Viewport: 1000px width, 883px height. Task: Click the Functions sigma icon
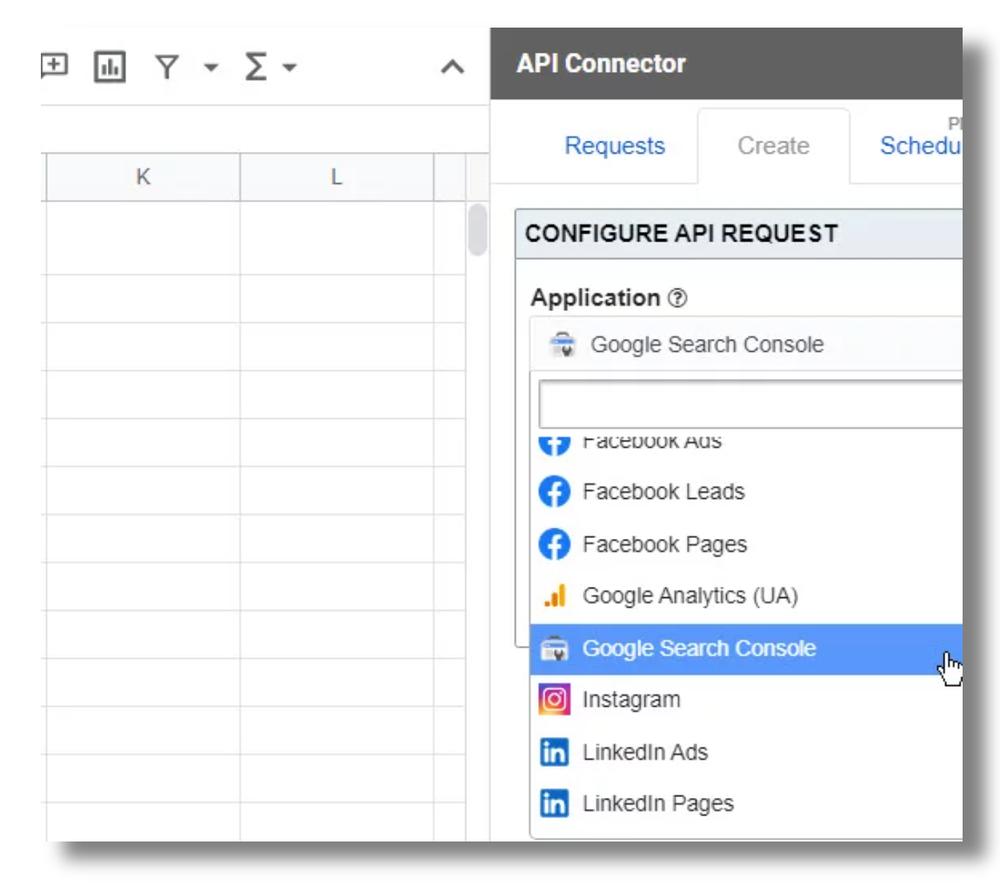pos(255,66)
